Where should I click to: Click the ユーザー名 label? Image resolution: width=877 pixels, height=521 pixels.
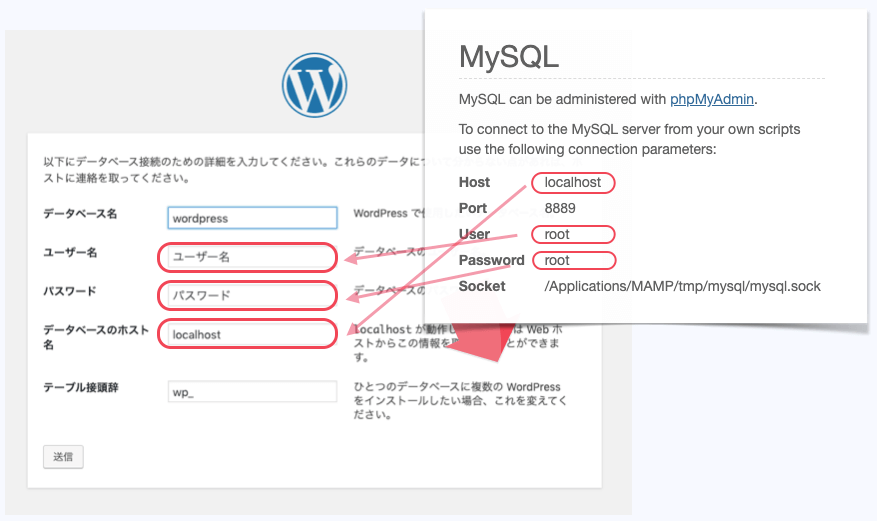point(70,253)
